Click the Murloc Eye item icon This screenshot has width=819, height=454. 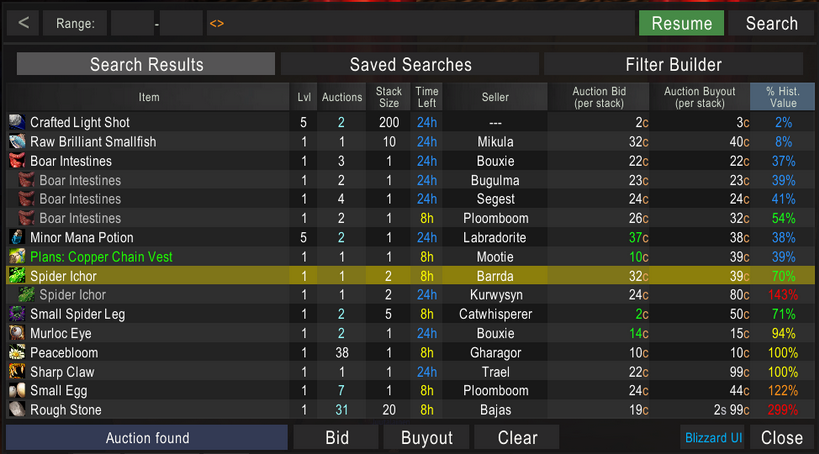(x=17, y=334)
